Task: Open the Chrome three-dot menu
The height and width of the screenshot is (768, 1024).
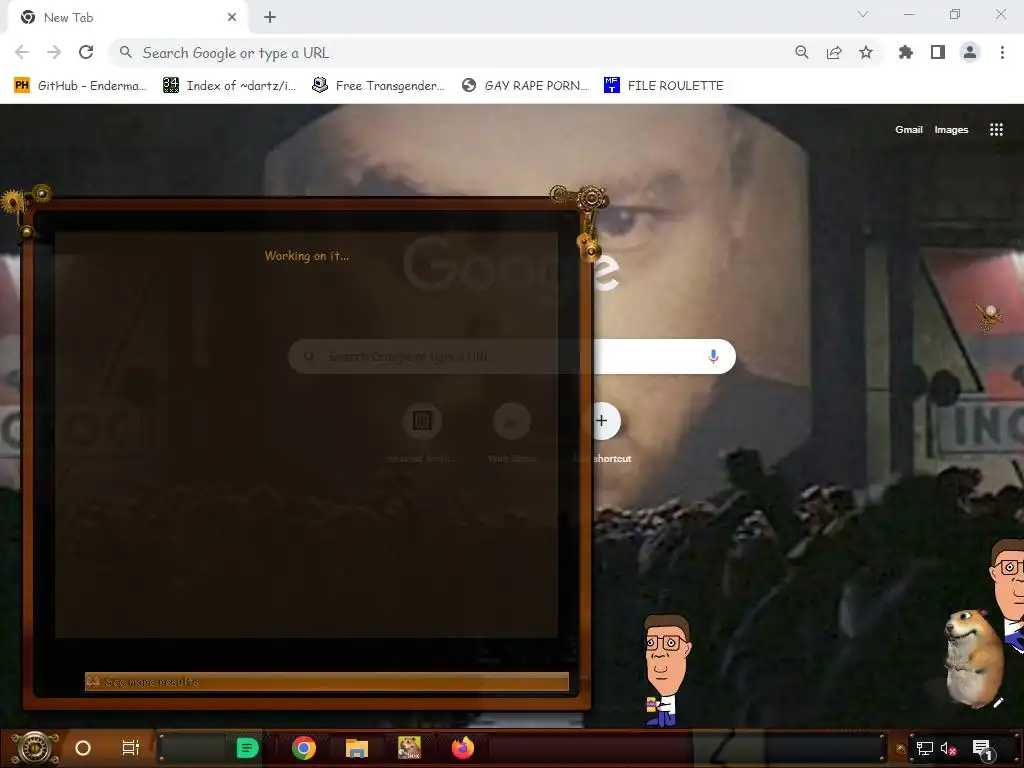Action: [1002, 52]
